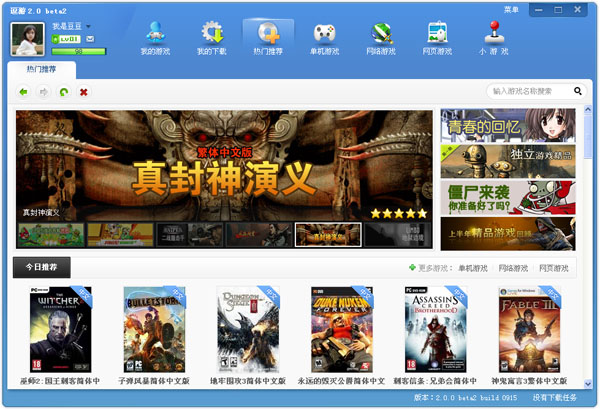Open the 青春的回忆 banner
Screen dimensions: 600x410
(508, 126)
